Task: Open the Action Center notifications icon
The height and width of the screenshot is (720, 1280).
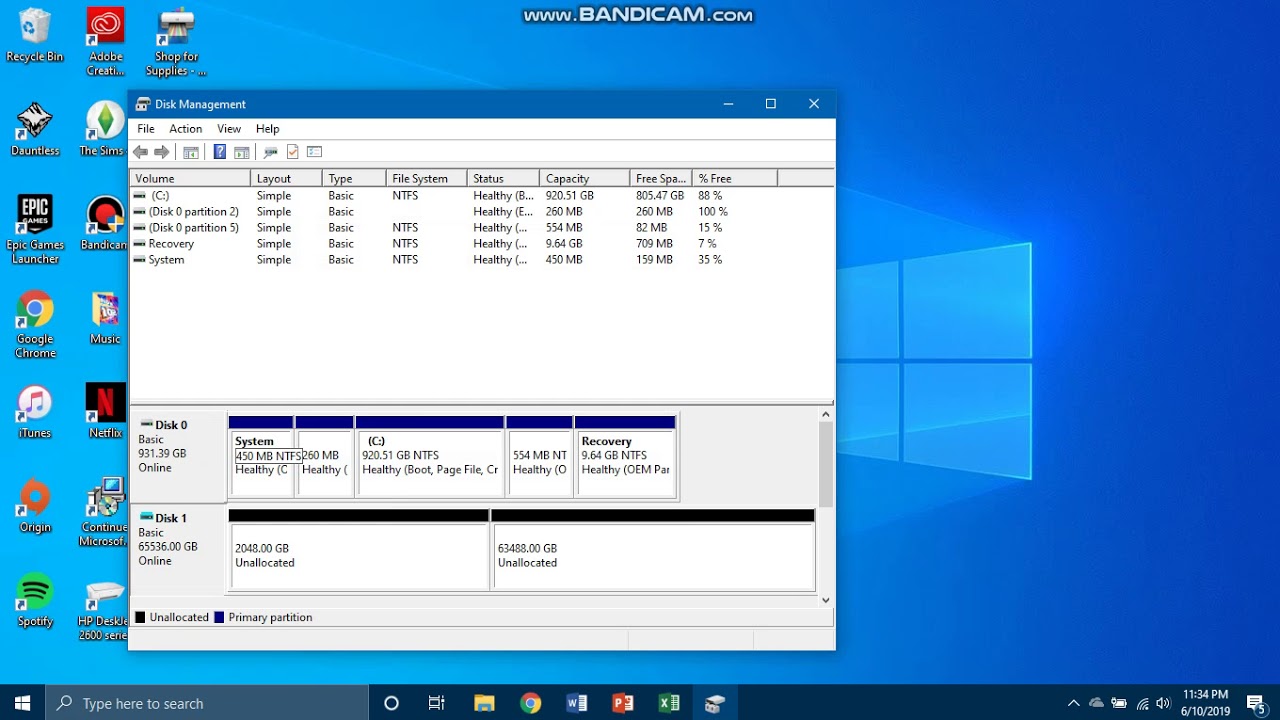Action: click(x=1255, y=703)
